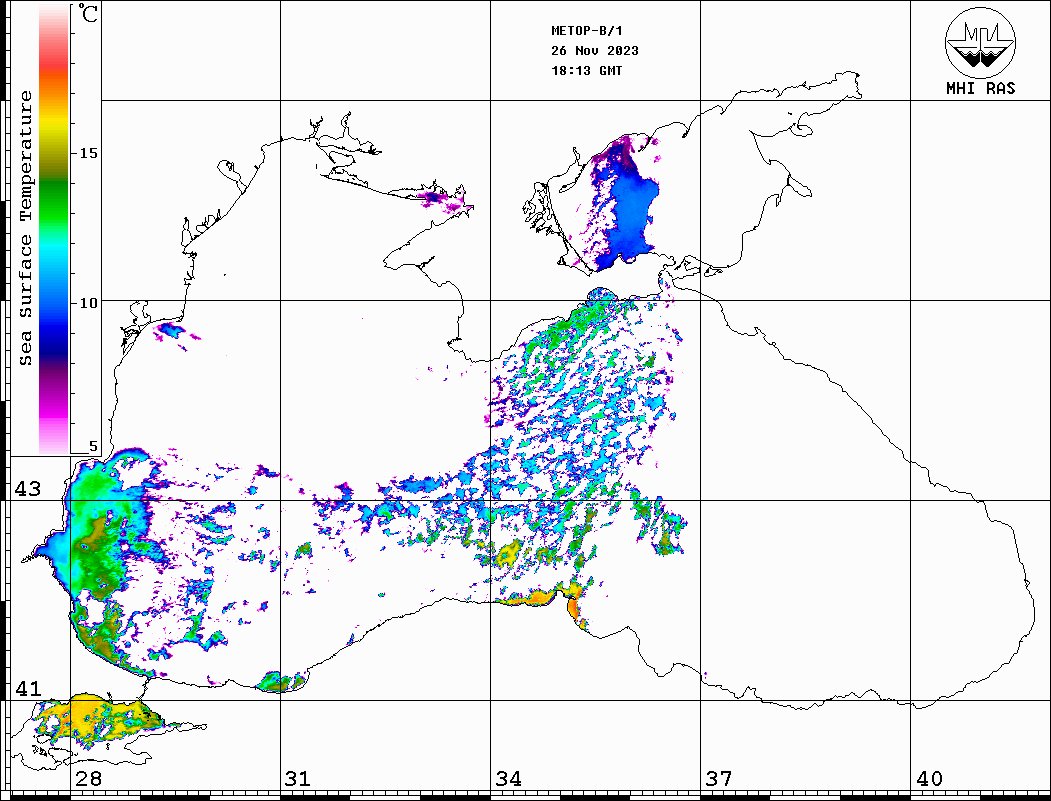Click the 'Sea Surface Temperature' legend title
The height and width of the screenshot is (801, 1051).
(25, 228)
